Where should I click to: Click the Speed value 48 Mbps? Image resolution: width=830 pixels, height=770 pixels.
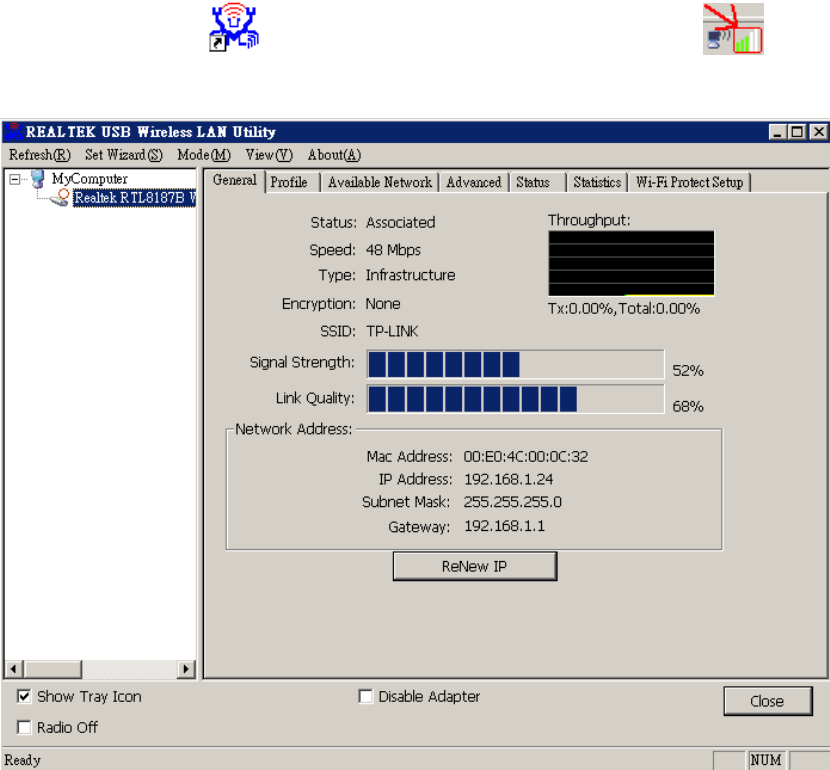393,250
